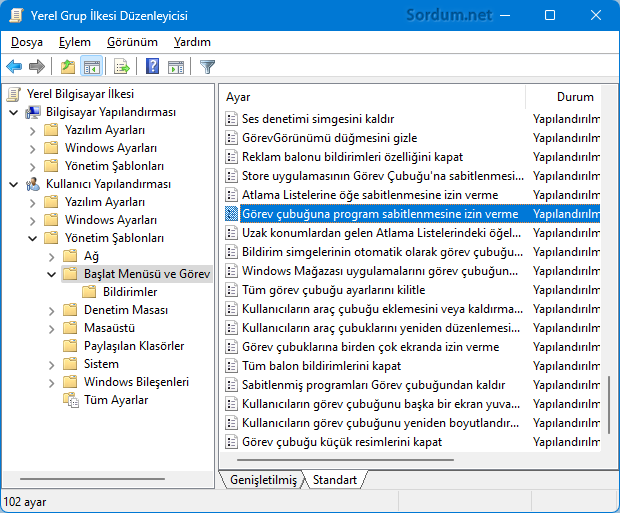
Task: Collapse 'Bilgisayar Yapılandırması' node
Action: [x=14, y=112]
